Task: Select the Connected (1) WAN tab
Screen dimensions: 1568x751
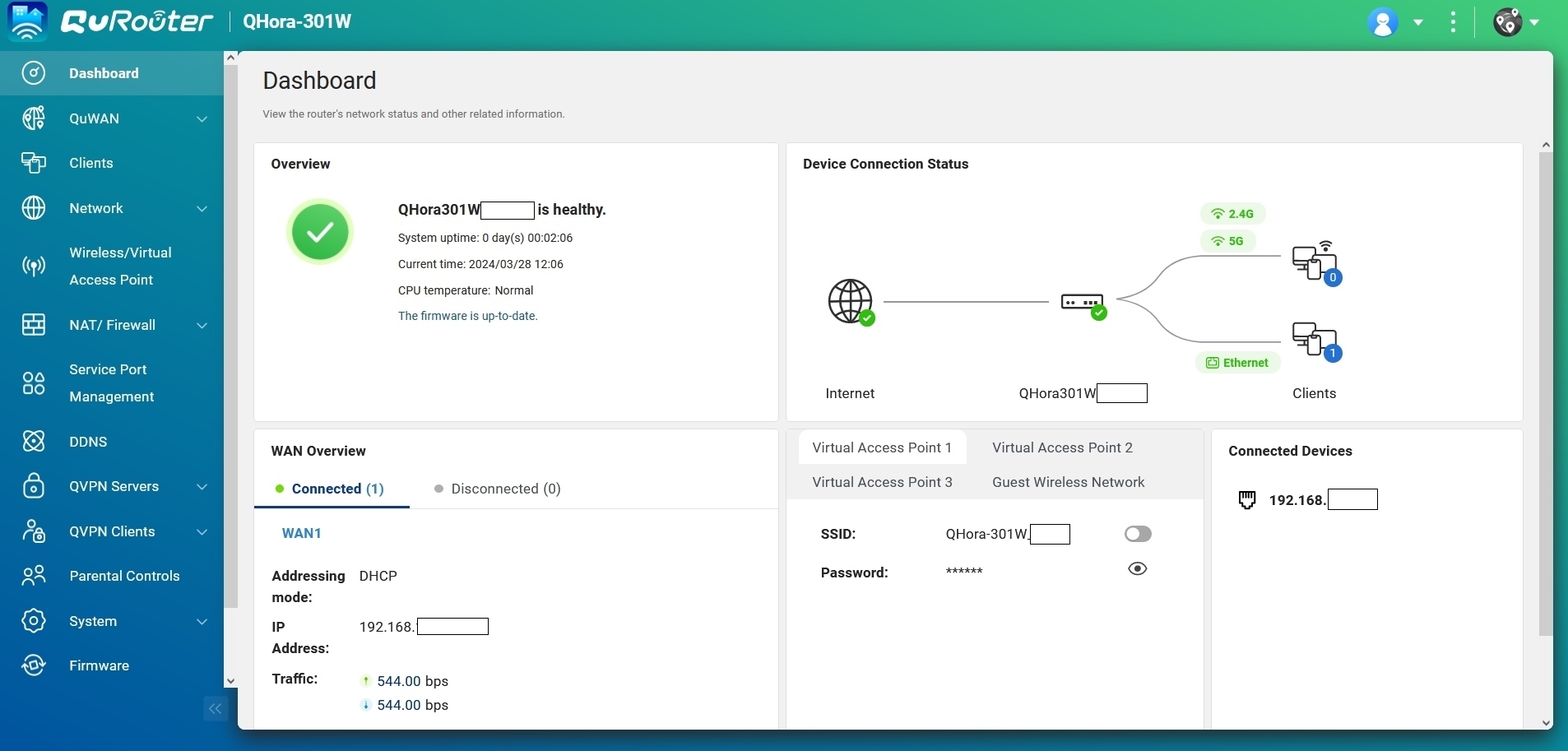Action: (x=332, y=489)
